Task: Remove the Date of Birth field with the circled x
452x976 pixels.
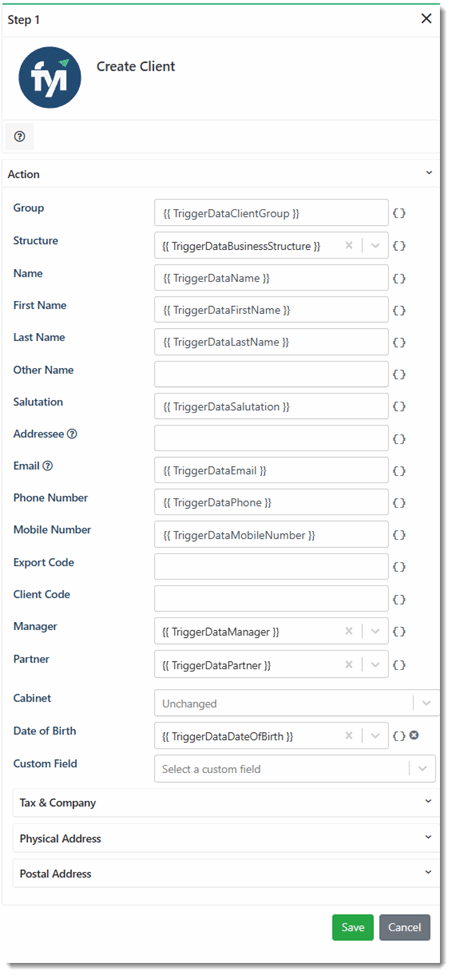Action: [x=413, y=736]
